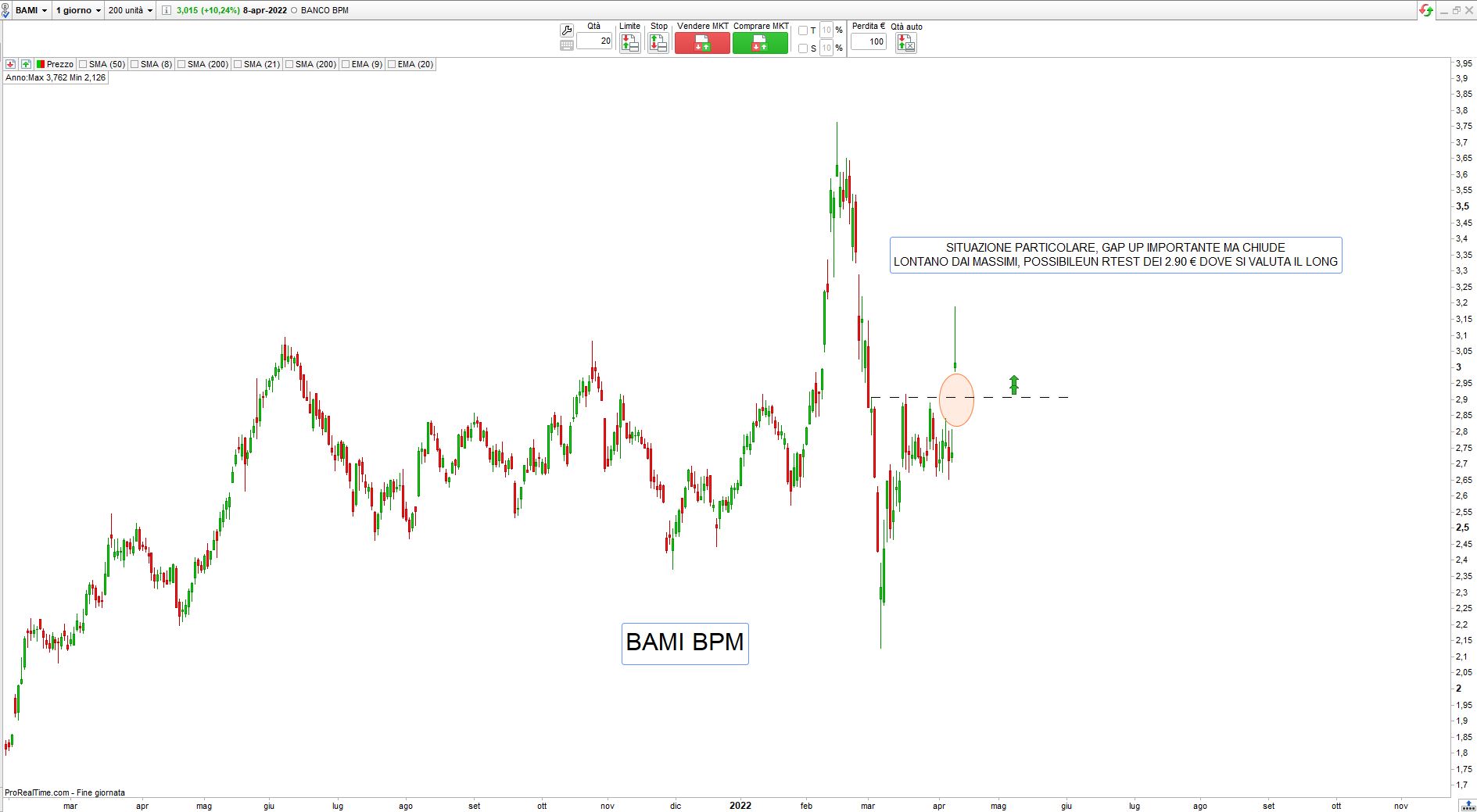Click the 3,95 price axis label
Screen dimensions: 1477x812
1464,63
